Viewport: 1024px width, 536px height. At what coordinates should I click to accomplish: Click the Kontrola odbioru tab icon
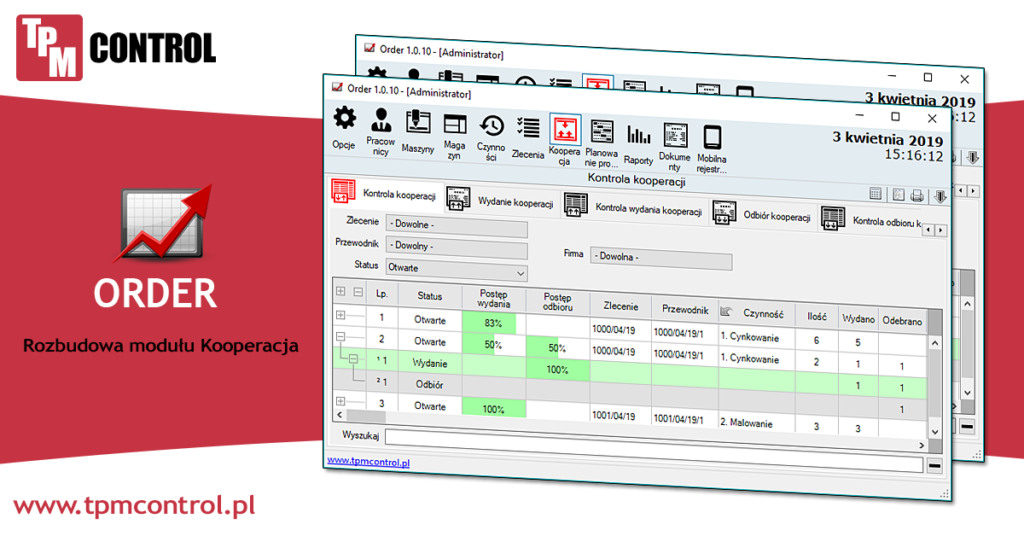pyautogui.click(x=833, y=217)
